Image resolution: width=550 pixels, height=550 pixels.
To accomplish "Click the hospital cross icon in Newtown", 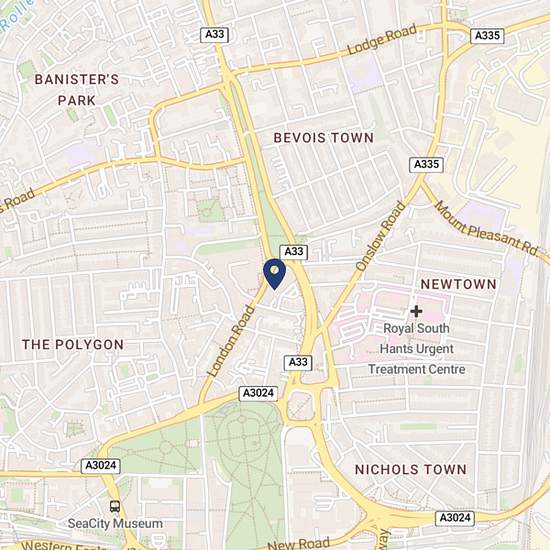I will (416, 311).
